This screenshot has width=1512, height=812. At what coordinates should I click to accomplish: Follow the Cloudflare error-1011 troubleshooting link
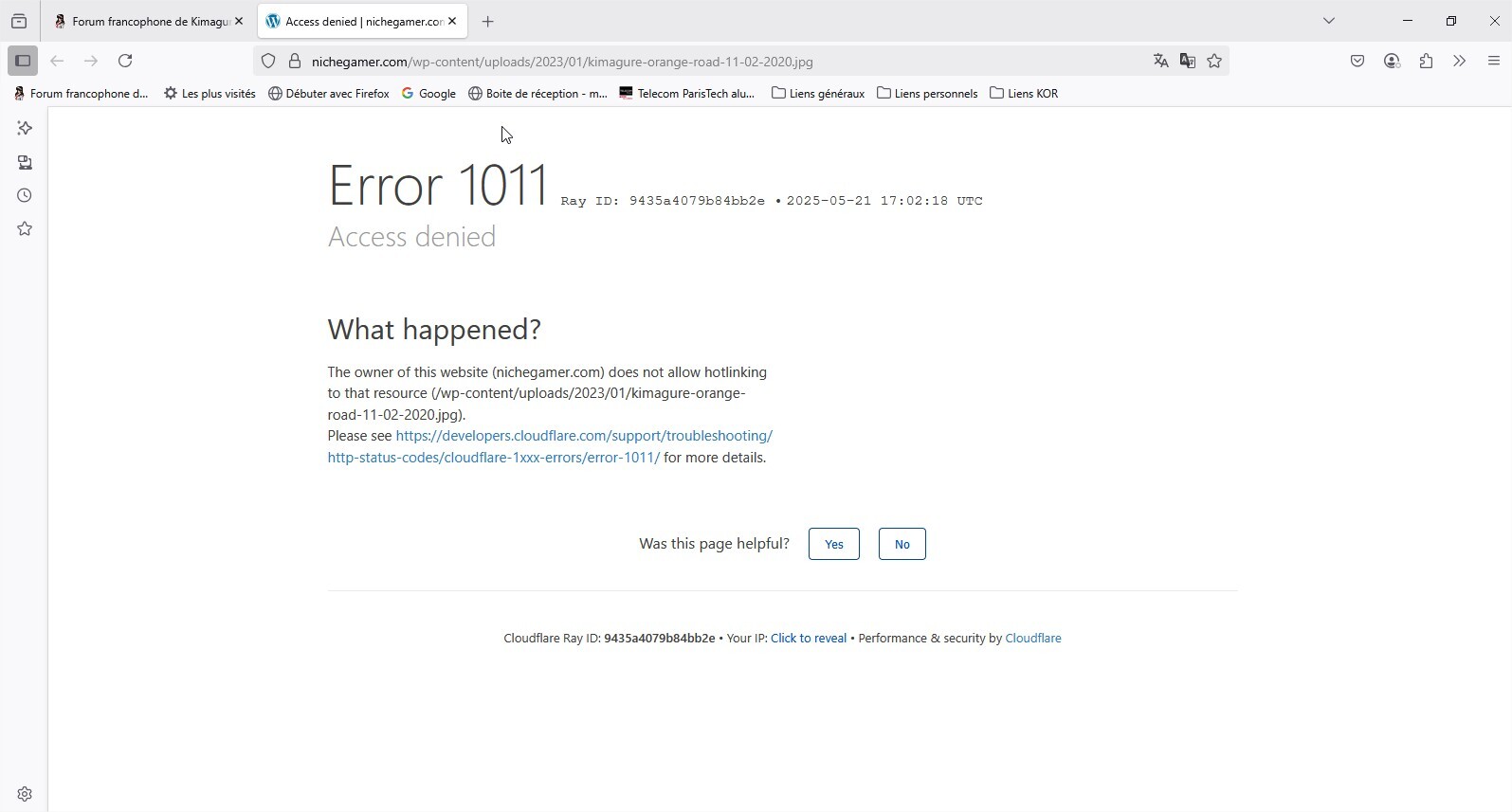pos(550,446)
